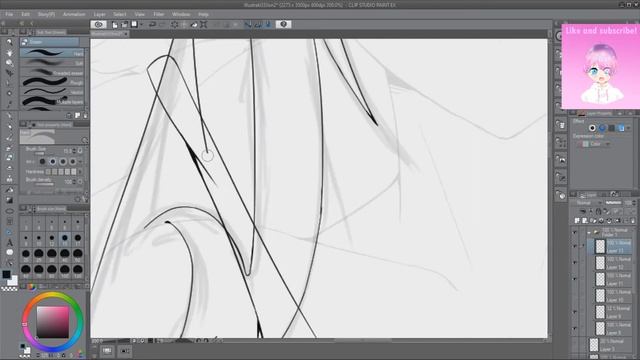Click New Raster Layer icon in layer panel

pos(577,220)
